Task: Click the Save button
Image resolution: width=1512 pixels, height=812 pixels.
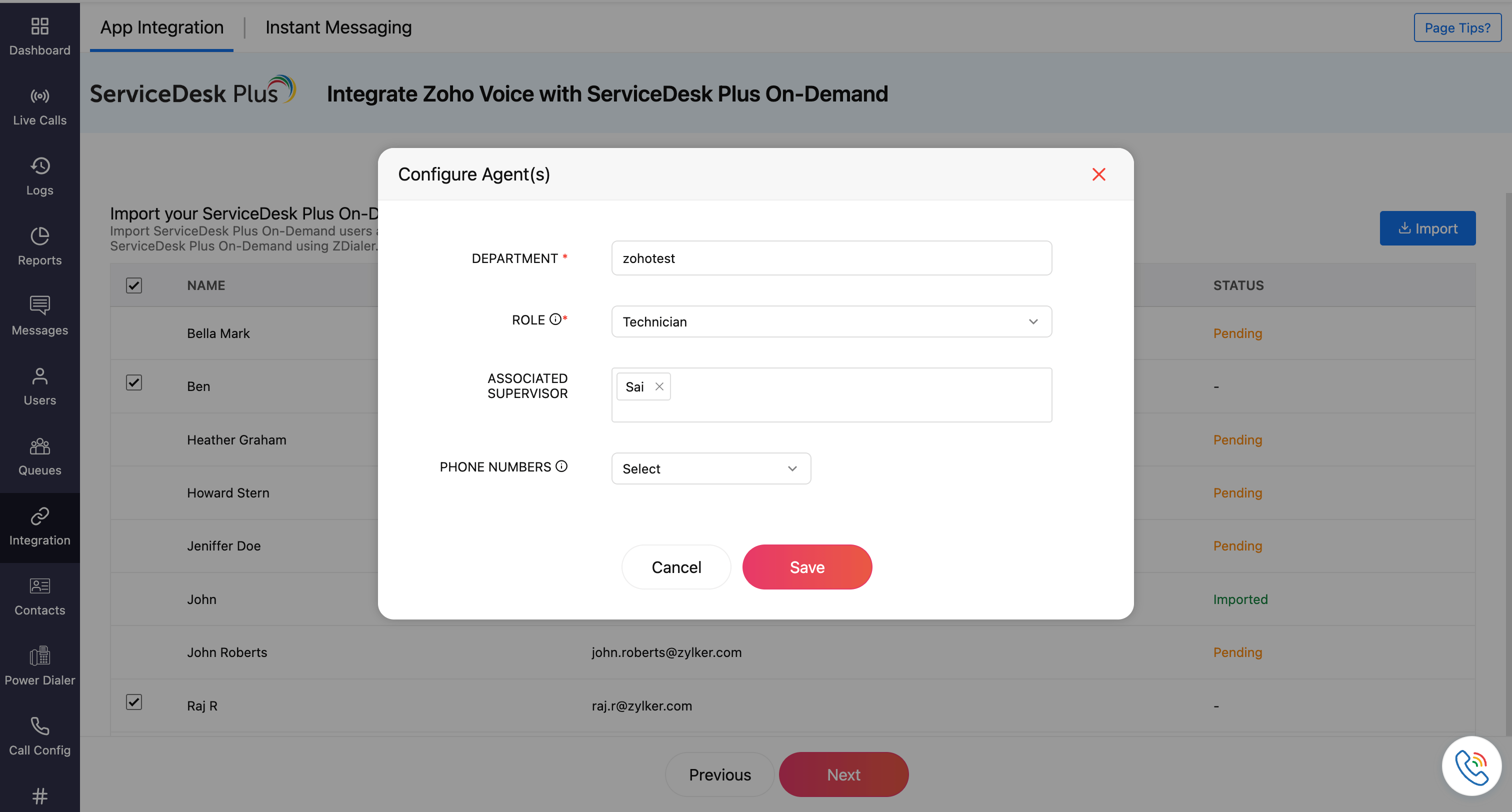Action: (x=806, y=566)
